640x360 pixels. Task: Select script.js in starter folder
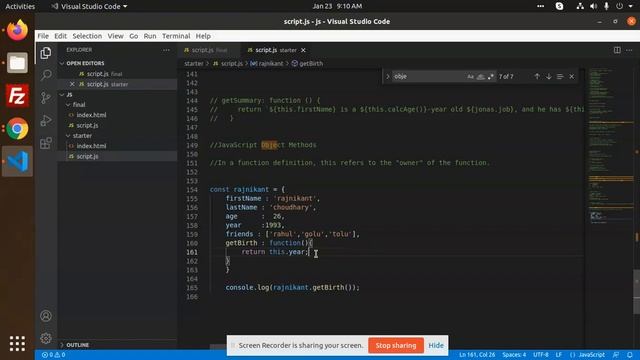87,156
